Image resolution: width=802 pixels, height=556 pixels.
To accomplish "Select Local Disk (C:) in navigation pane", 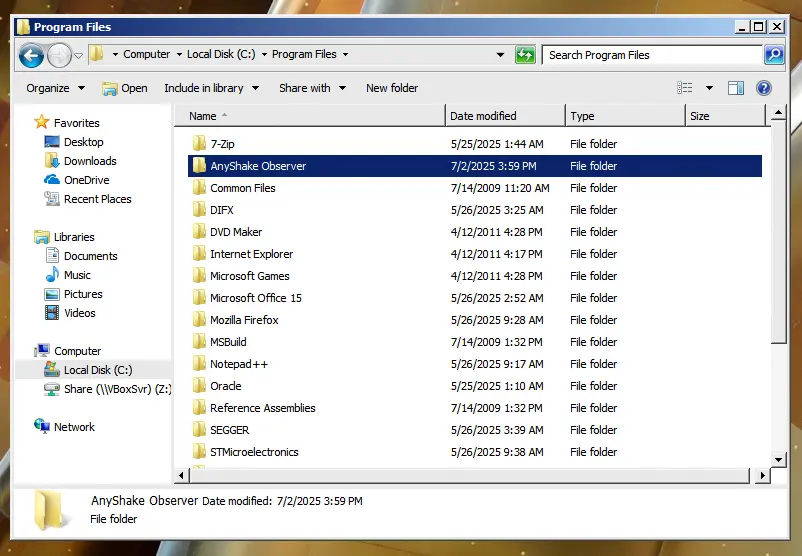I will tap(88, 370).
